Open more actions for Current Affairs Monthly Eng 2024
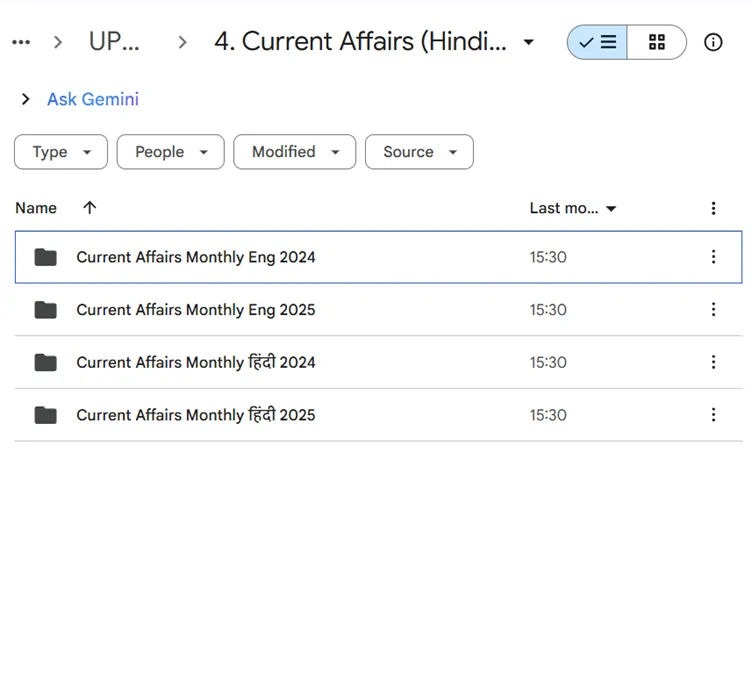This screenshot has width=752, height=696. coord(713,257)
